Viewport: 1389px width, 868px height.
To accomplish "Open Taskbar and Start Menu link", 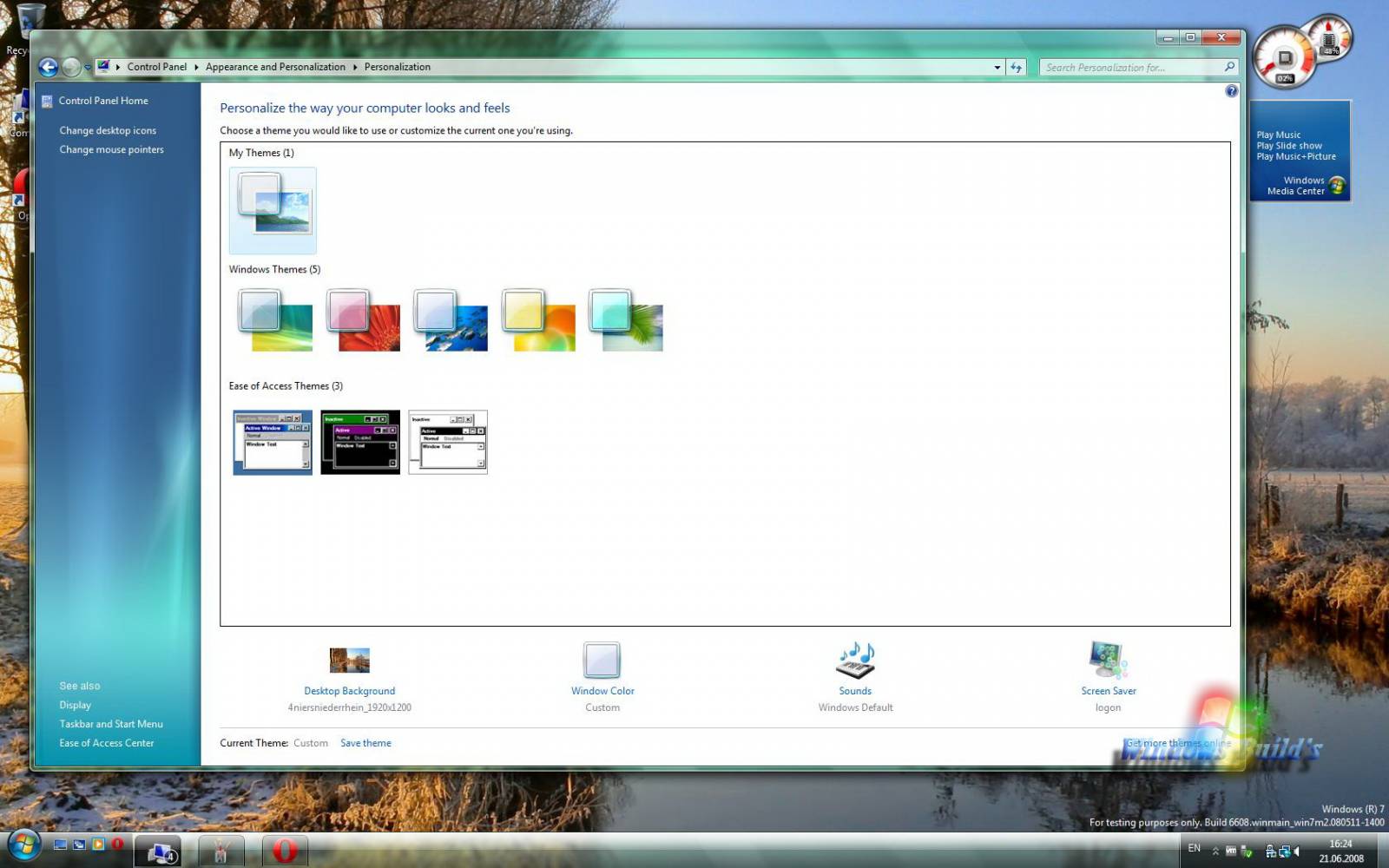I will click(111, 724).
